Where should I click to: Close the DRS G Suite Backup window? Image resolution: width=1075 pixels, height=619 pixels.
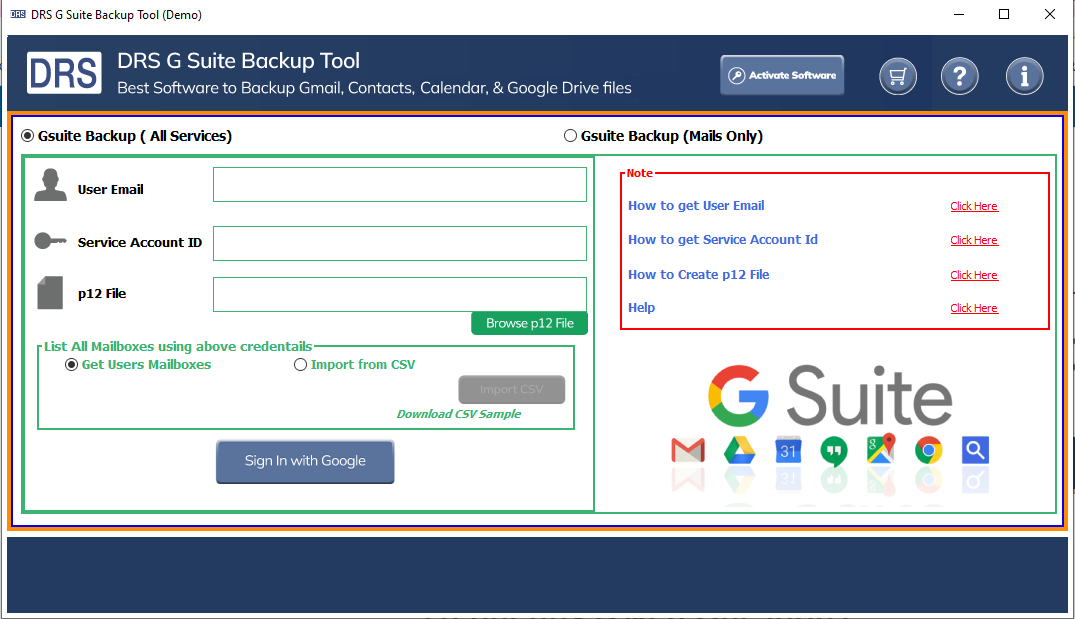pyautogui.click(x=1050, y=14)
